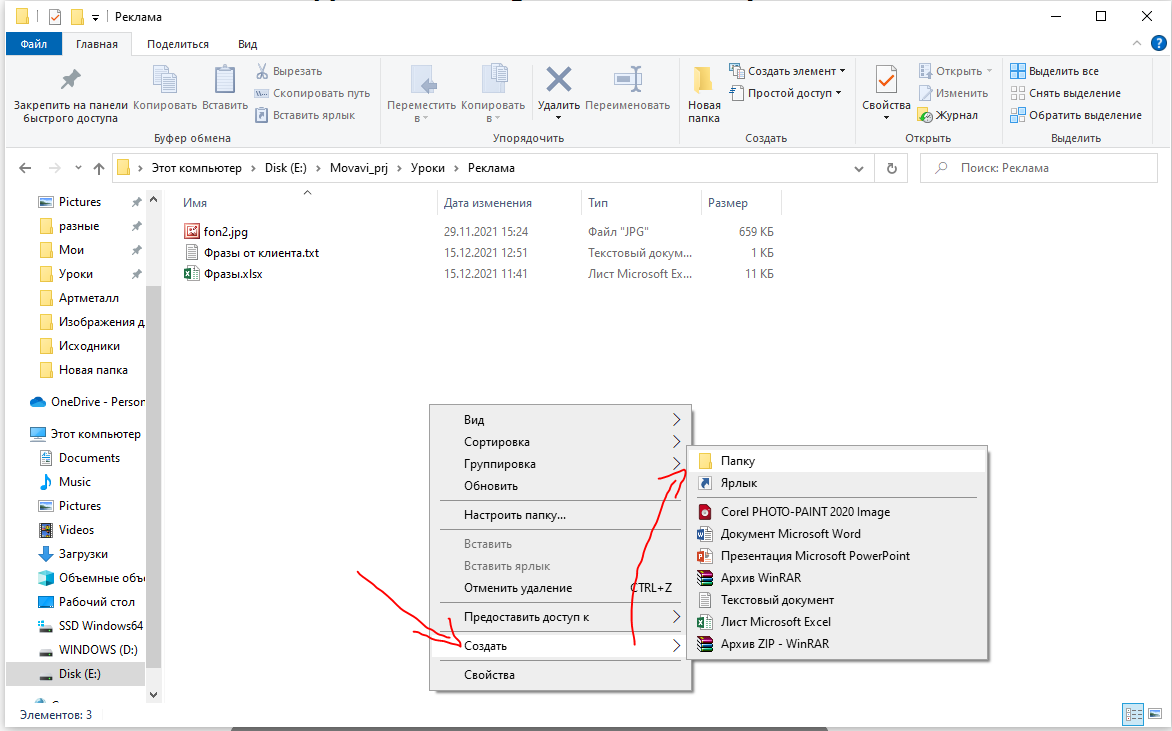1172x731 pixels.
Task: Choose Настроить папку in context menu
Action: pos(560,515)
